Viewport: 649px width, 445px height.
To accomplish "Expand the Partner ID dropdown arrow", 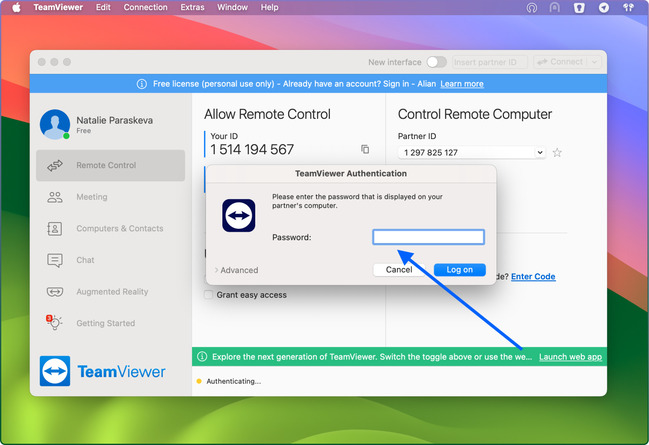I will [540, 153].
